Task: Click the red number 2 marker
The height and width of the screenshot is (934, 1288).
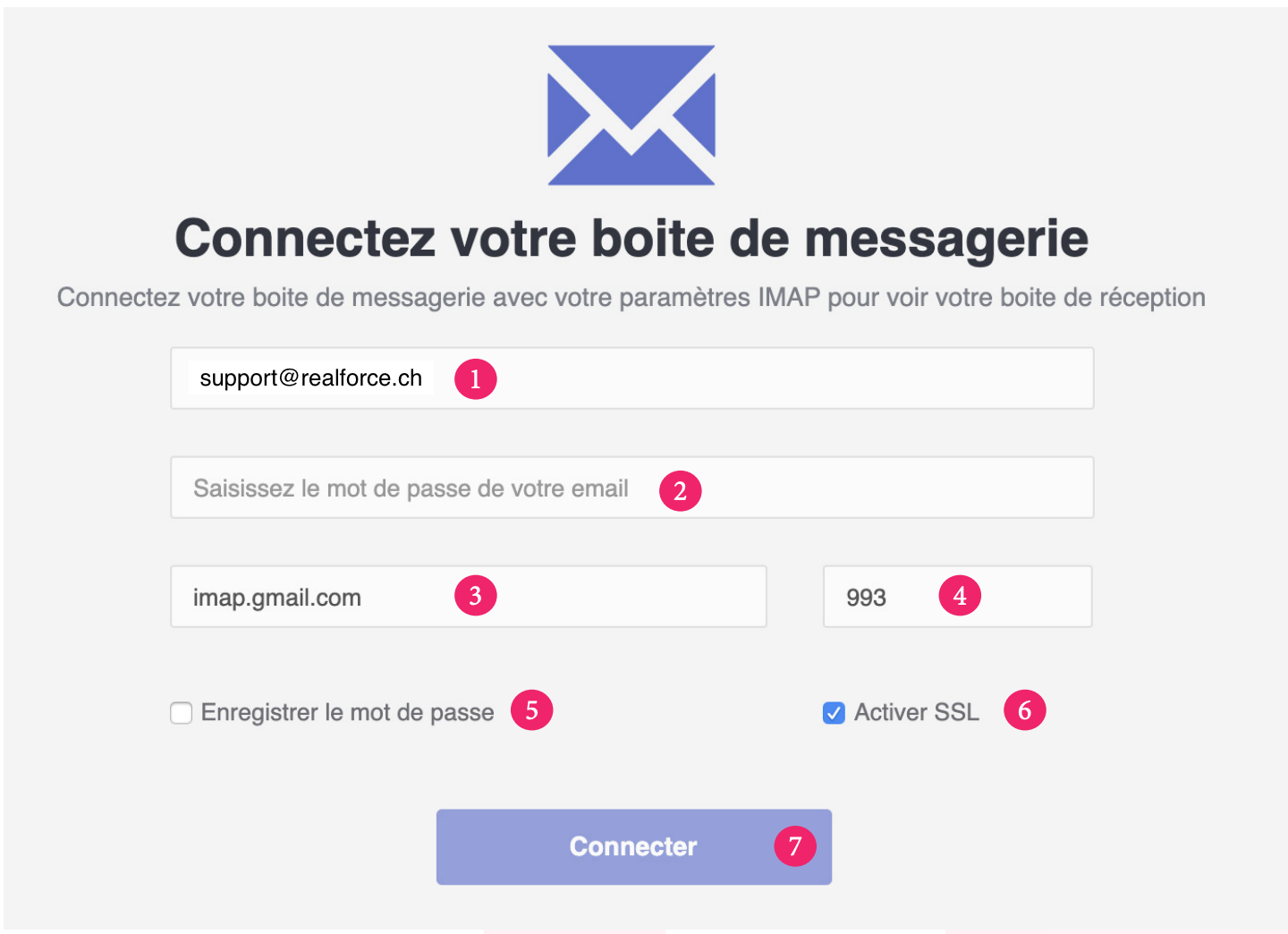Action: (680, 490)
